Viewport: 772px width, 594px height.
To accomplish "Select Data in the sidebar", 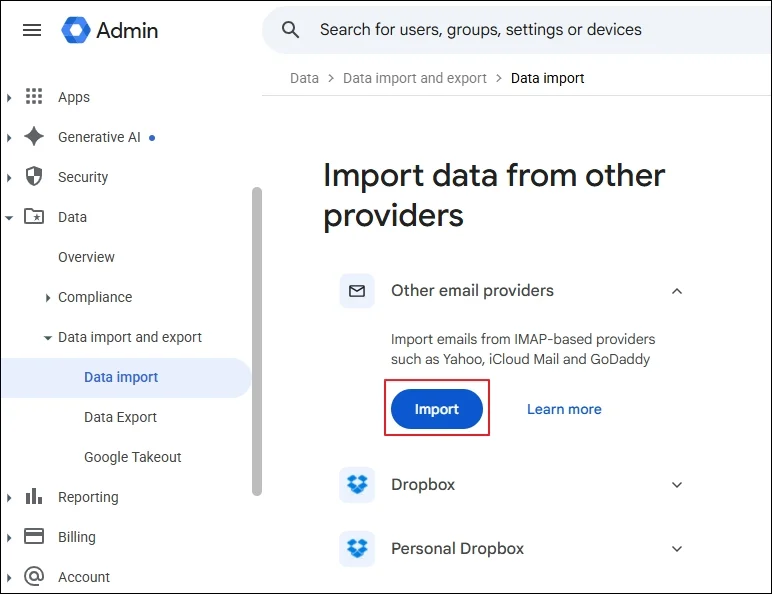I will pos(72,217).
